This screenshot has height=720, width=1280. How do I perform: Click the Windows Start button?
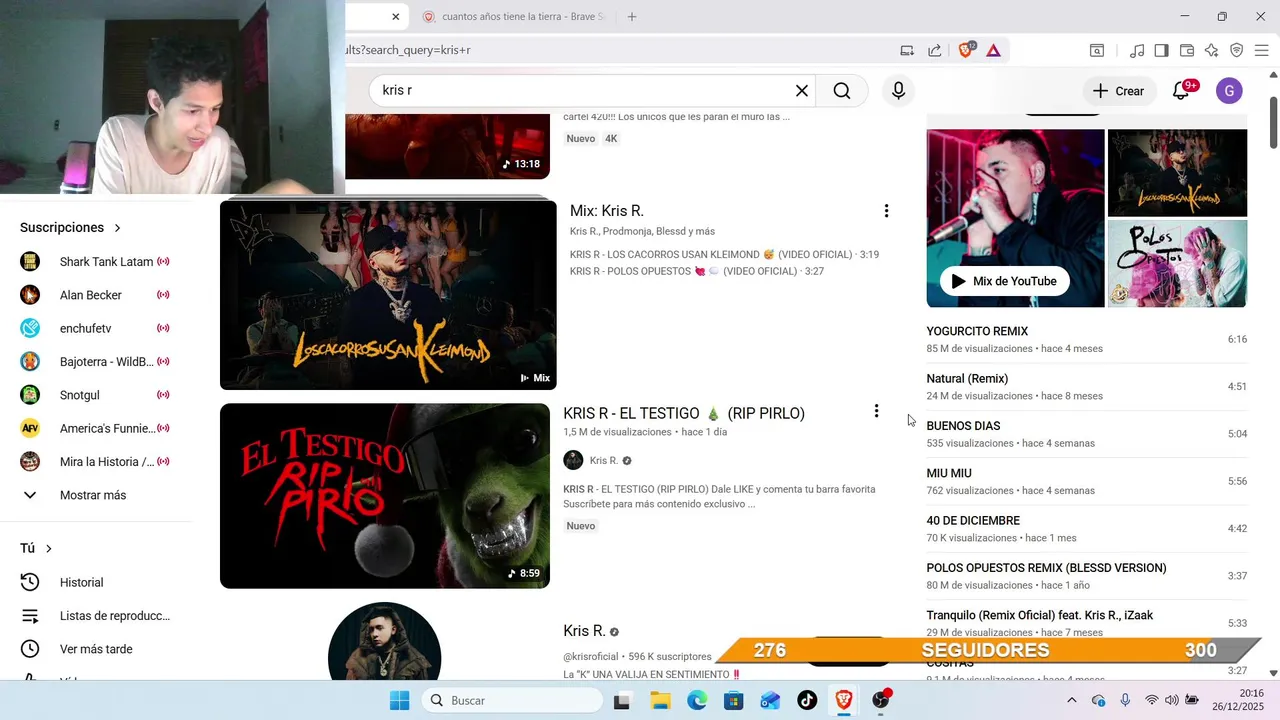(x=399, y=700)
